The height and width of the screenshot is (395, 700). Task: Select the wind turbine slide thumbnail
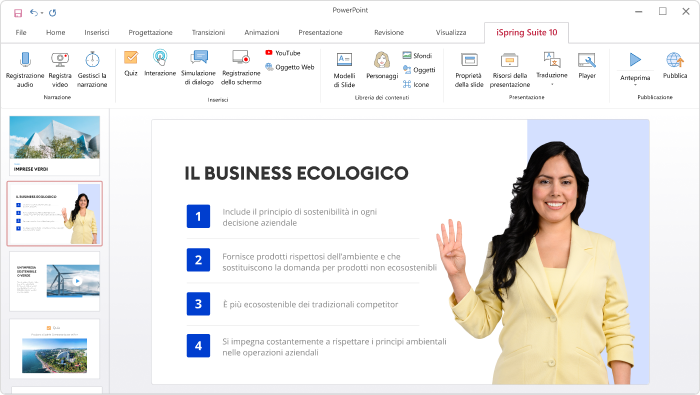(x=54, y=281)
